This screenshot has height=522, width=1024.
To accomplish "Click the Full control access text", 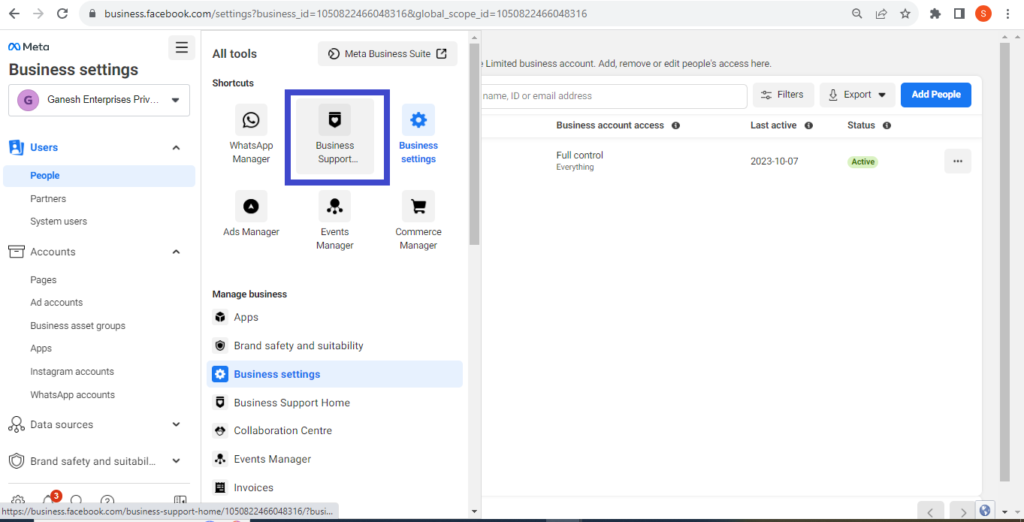I will click(580, 155).
